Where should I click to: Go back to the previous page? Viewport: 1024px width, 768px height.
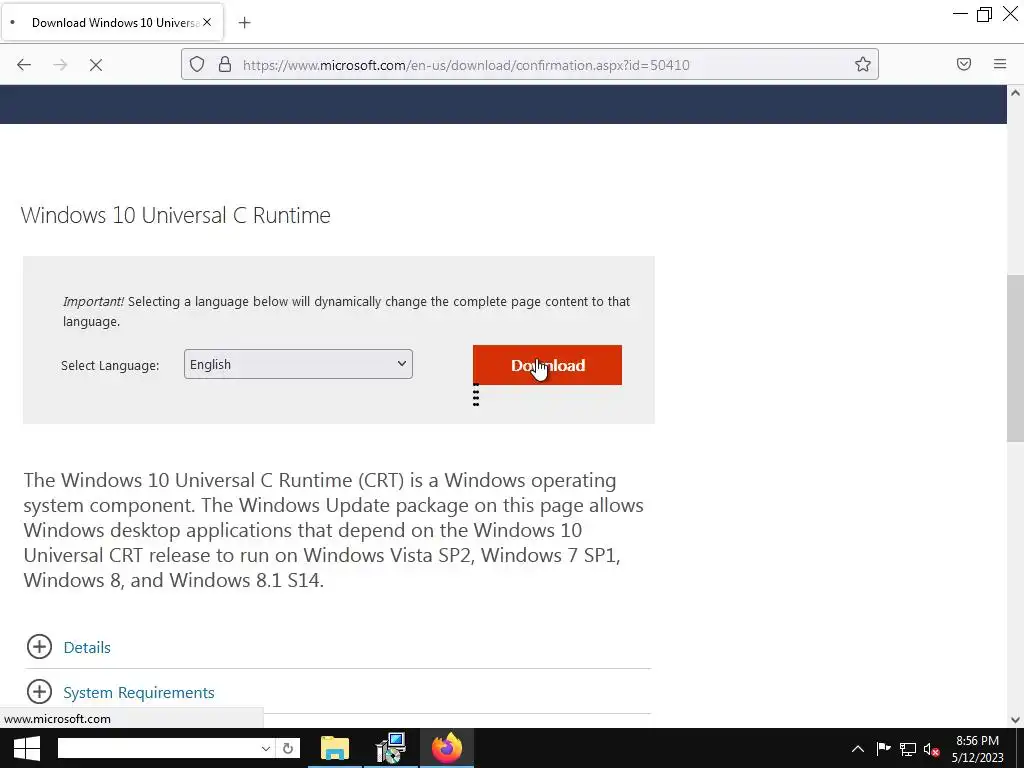(24, 65)
